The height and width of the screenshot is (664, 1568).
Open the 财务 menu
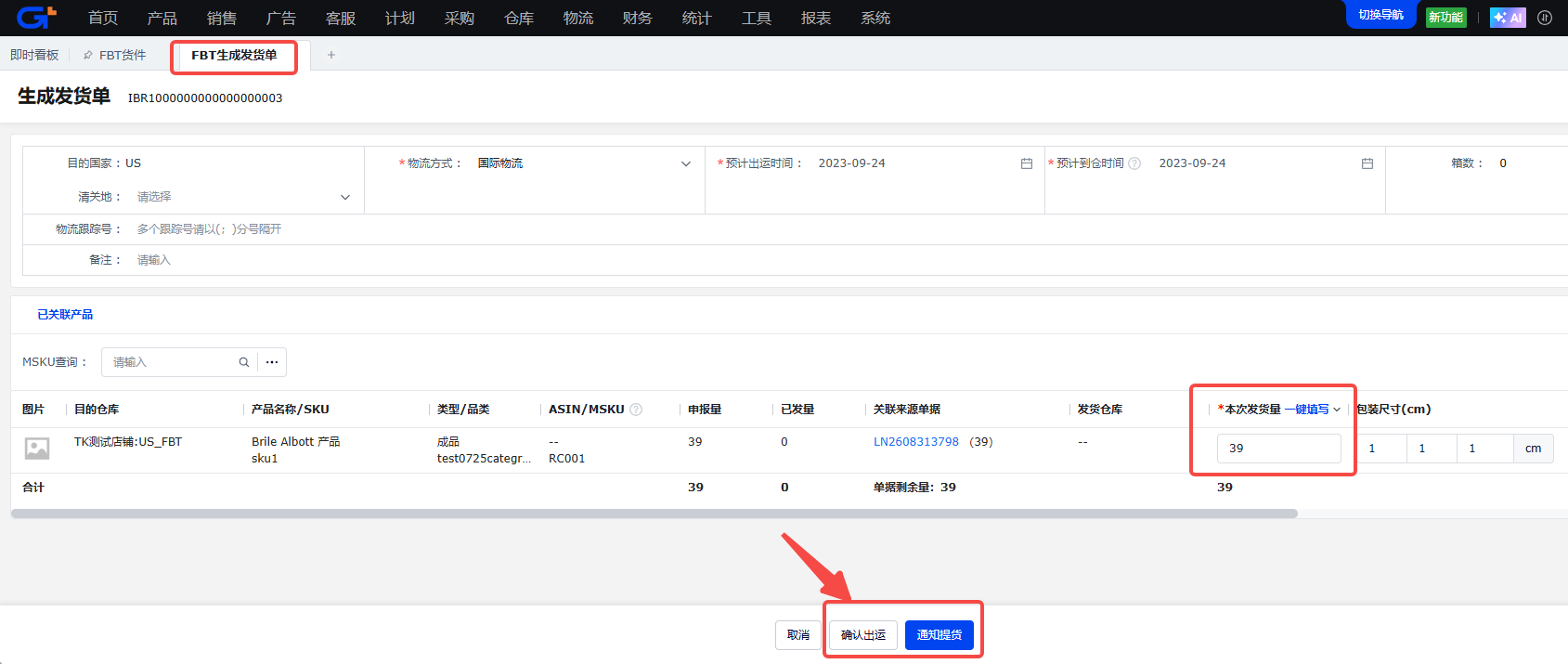pyautogui.click(x=638, y=18)
